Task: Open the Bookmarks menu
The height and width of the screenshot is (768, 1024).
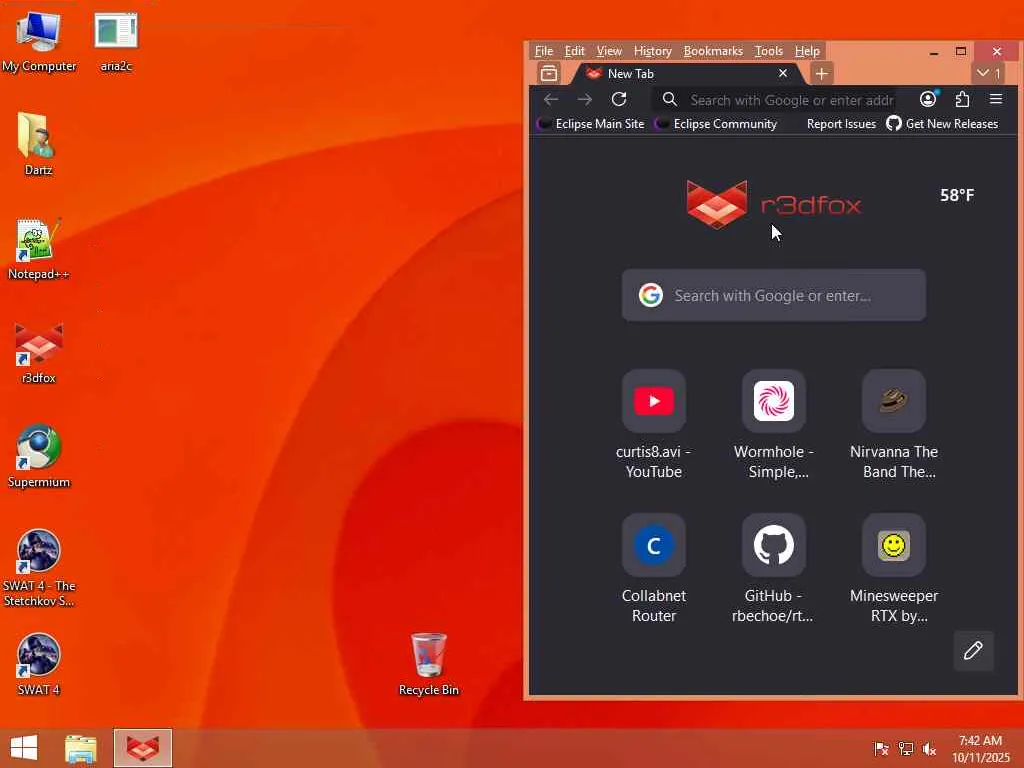Action: (x=712, y=51)
